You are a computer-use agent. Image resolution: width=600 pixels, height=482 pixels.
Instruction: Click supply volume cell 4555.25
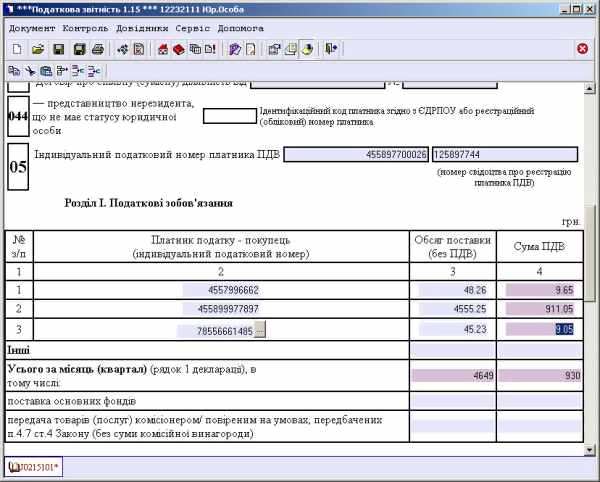453,309
